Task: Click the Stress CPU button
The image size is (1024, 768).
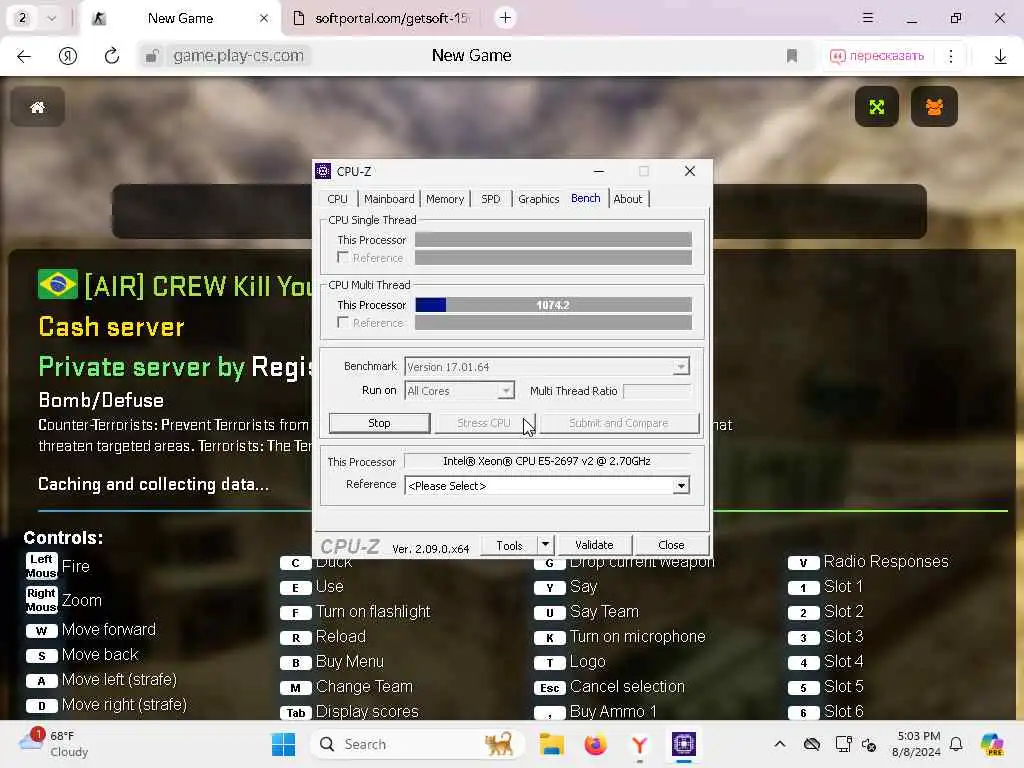Action: coord(484,423)
